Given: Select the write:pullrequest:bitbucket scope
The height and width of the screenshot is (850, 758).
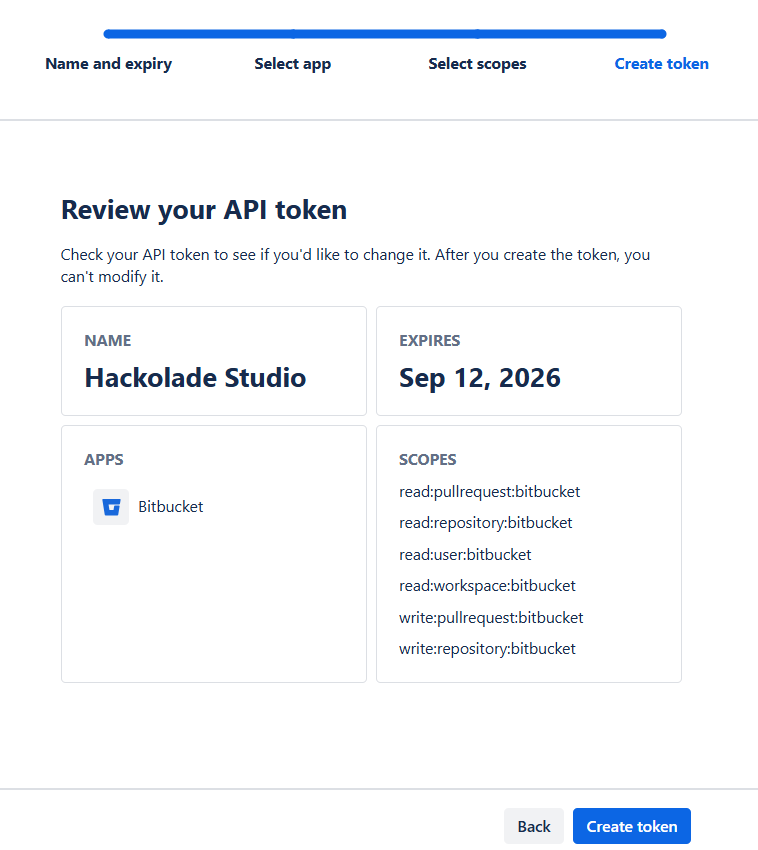Looking at the screenshot, I should pos(491,617).
